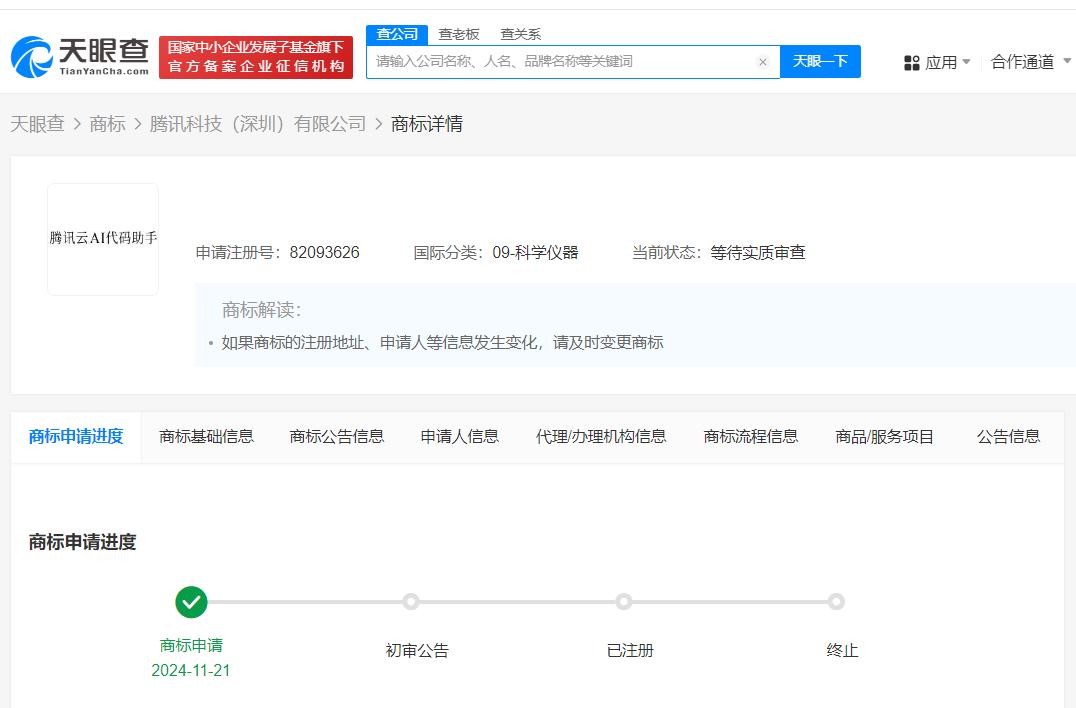The width and height of the screenshot is (1076, 708).
Task: Open the 应用 apps grid icon
Action: click(911, 63)
